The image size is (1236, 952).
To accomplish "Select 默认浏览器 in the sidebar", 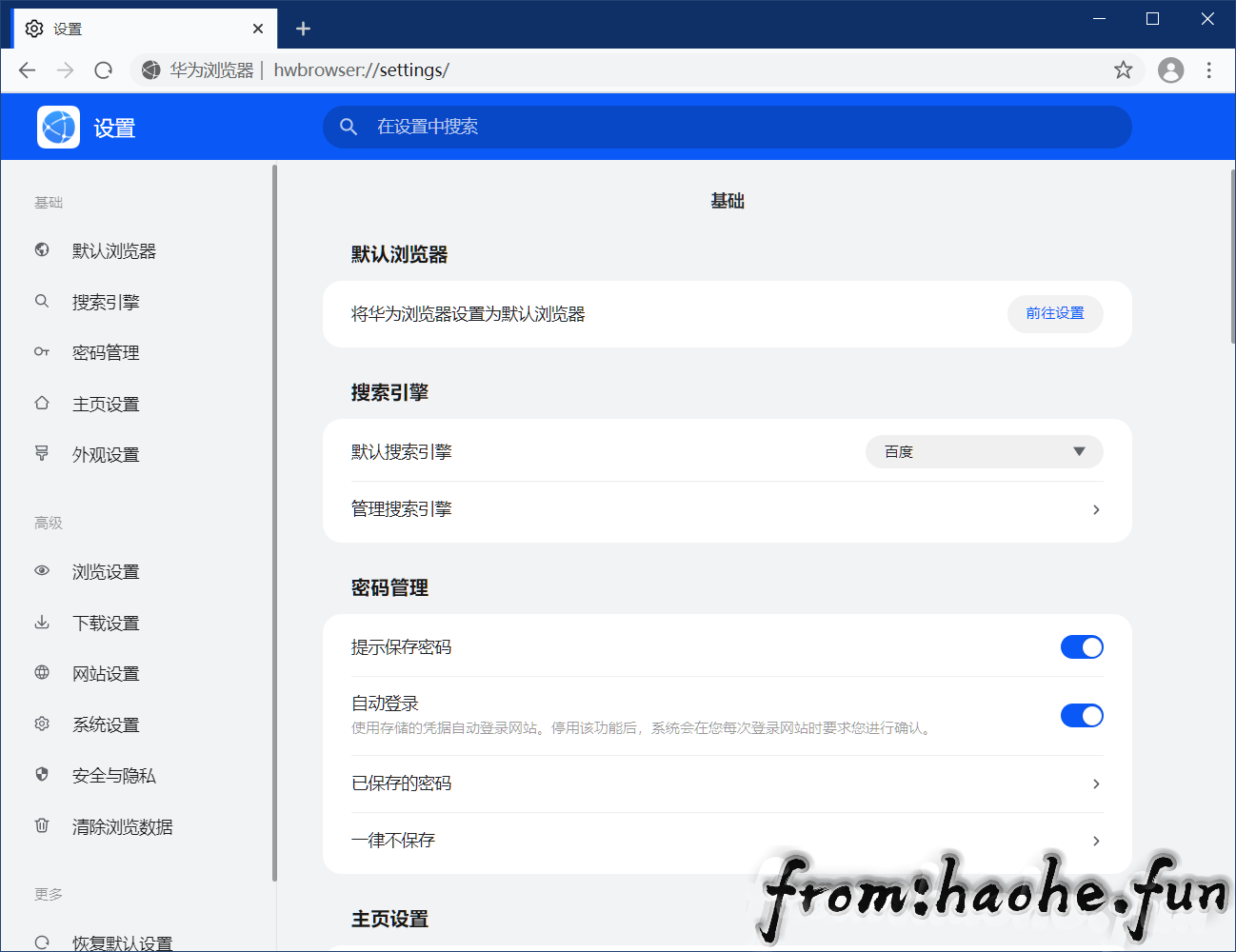I will click(114, 250).
